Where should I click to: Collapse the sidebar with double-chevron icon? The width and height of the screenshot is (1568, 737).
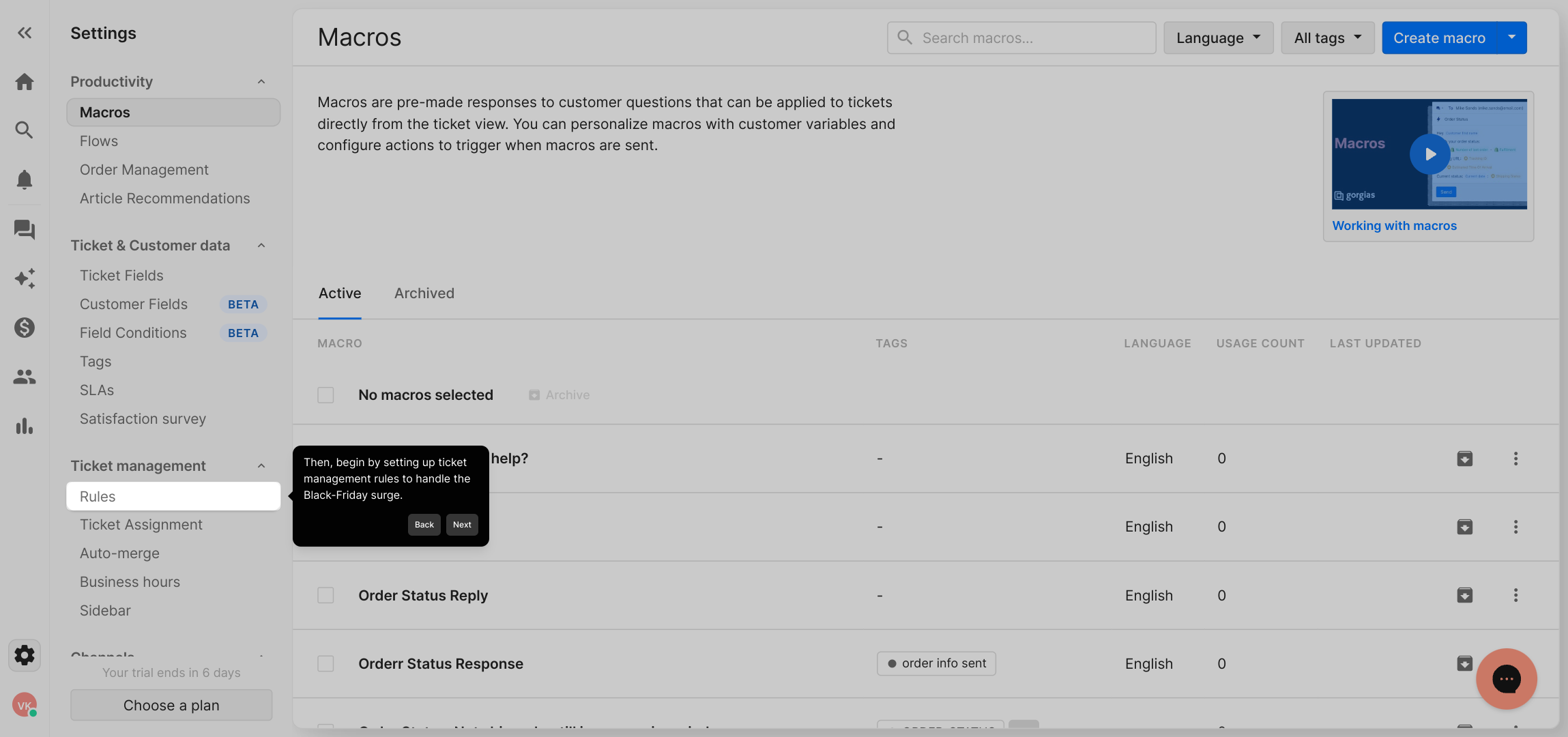tap(25, 33)
